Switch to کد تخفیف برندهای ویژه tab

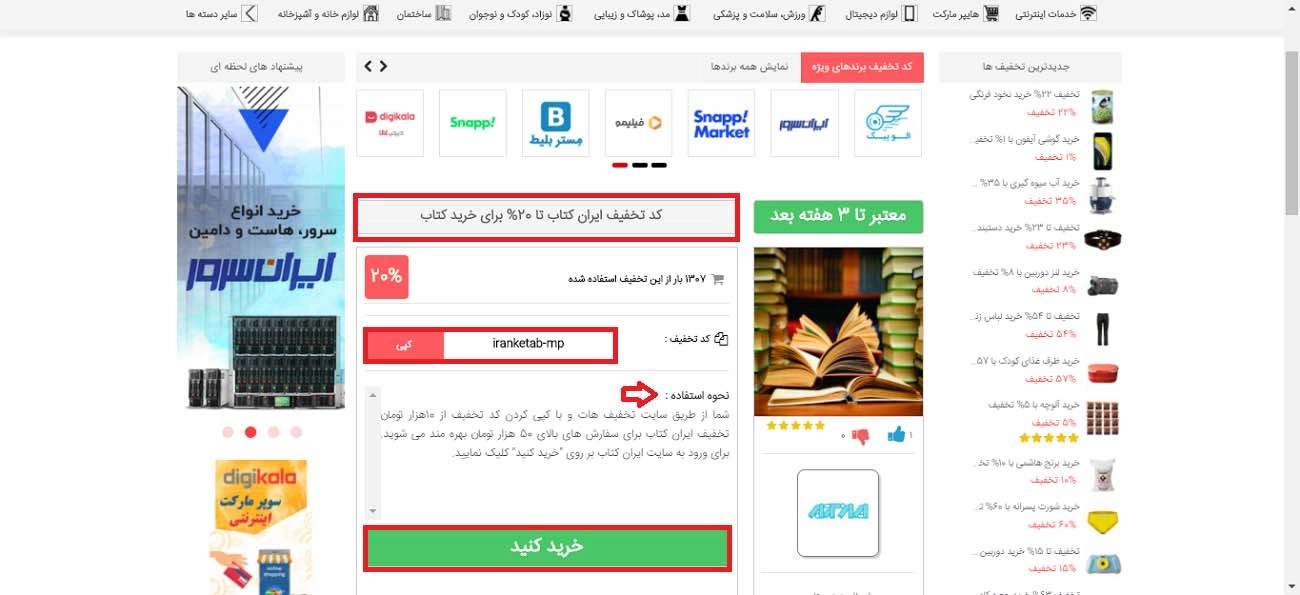862,66
